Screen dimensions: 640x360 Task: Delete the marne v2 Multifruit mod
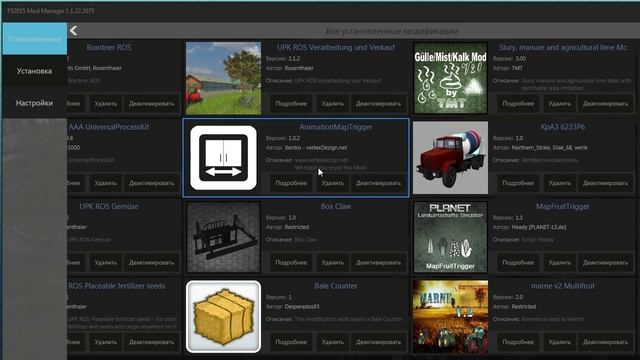[x=559, y=342]
